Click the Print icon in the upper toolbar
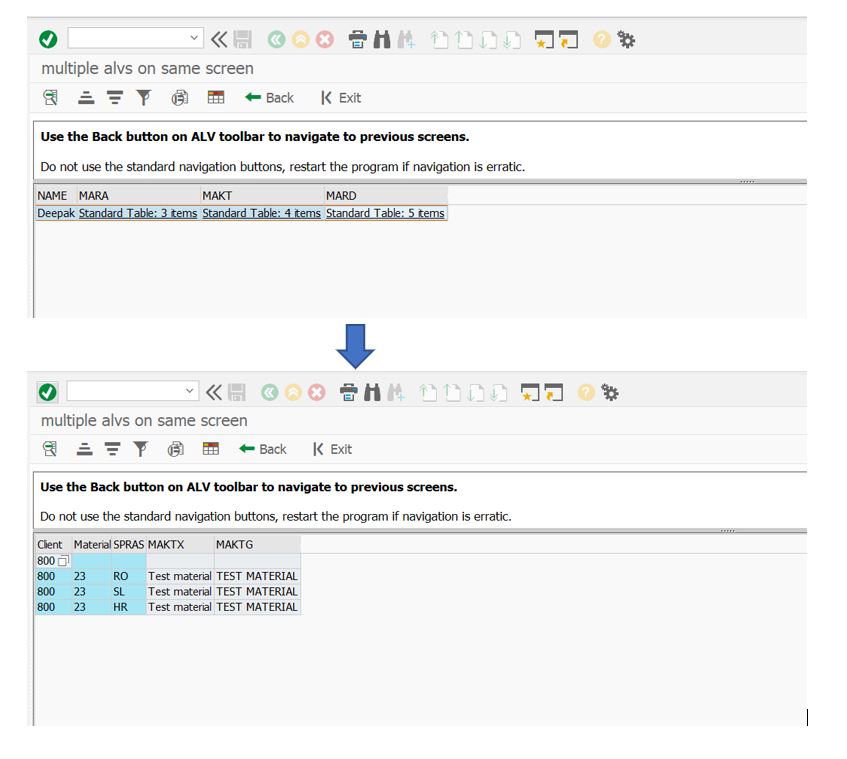Viewport: 847px width, 759px height. [x=357, y=40]
